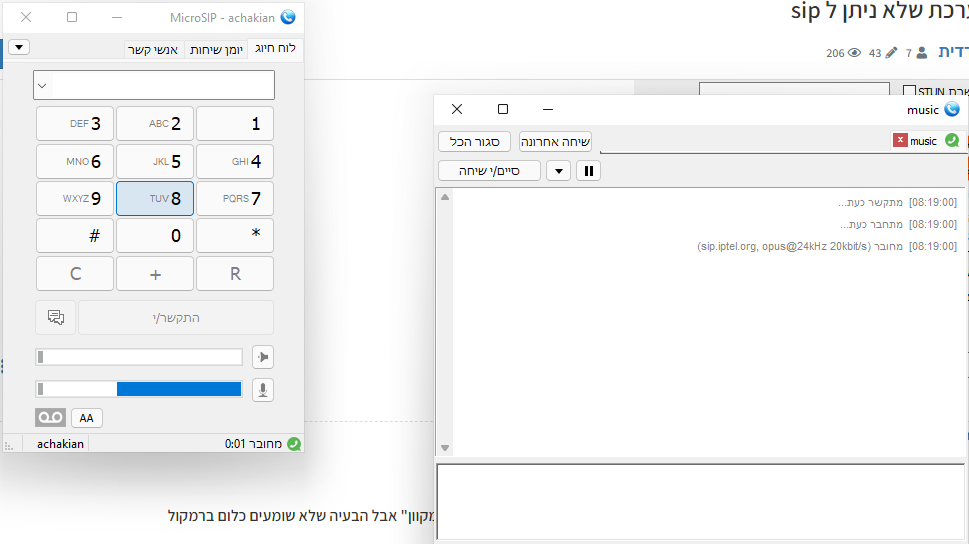
Task: Switch to the יומן שיחות call log tab
Action: (215, 49)
